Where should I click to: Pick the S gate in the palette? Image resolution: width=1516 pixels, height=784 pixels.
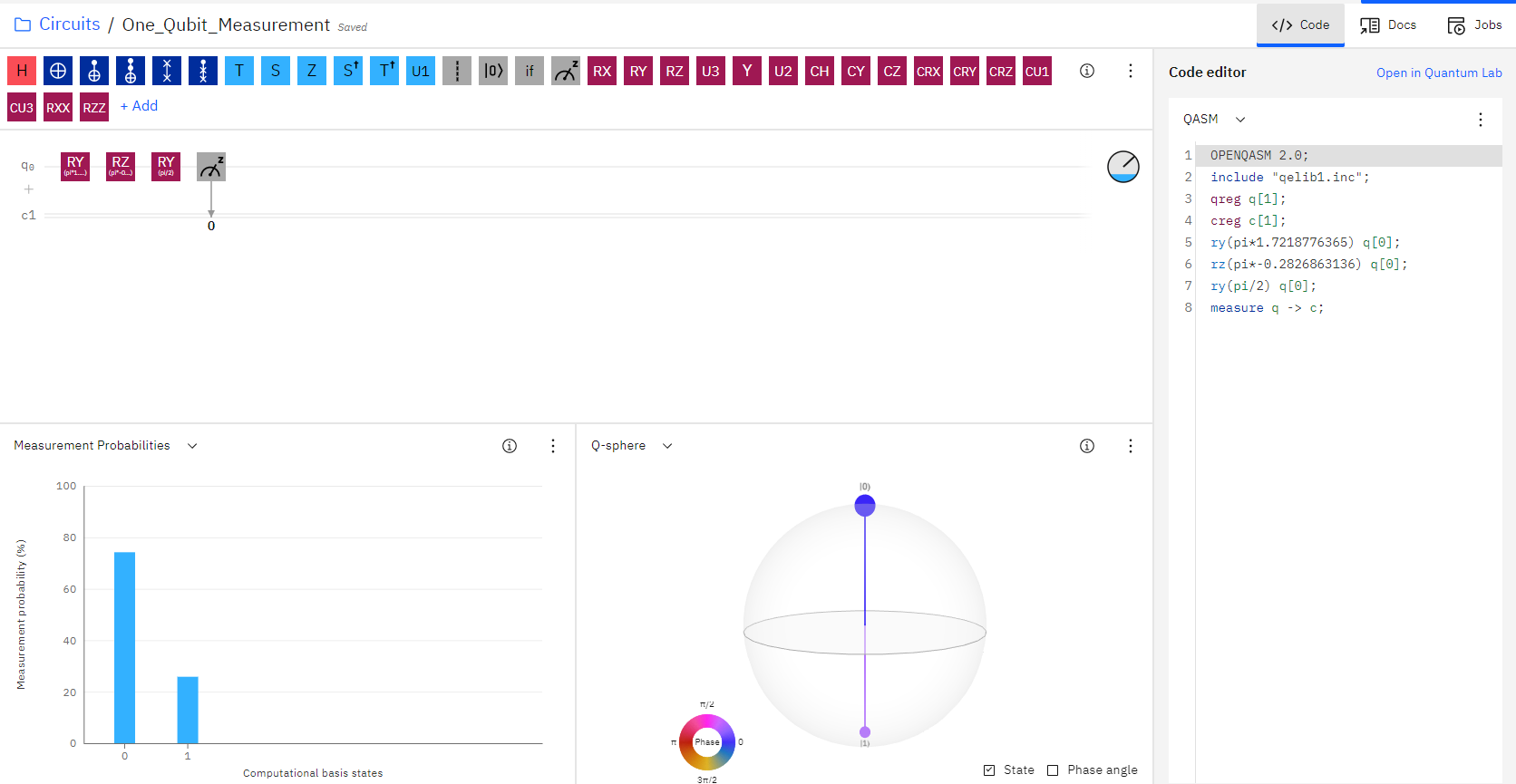[x=276, y=71]
